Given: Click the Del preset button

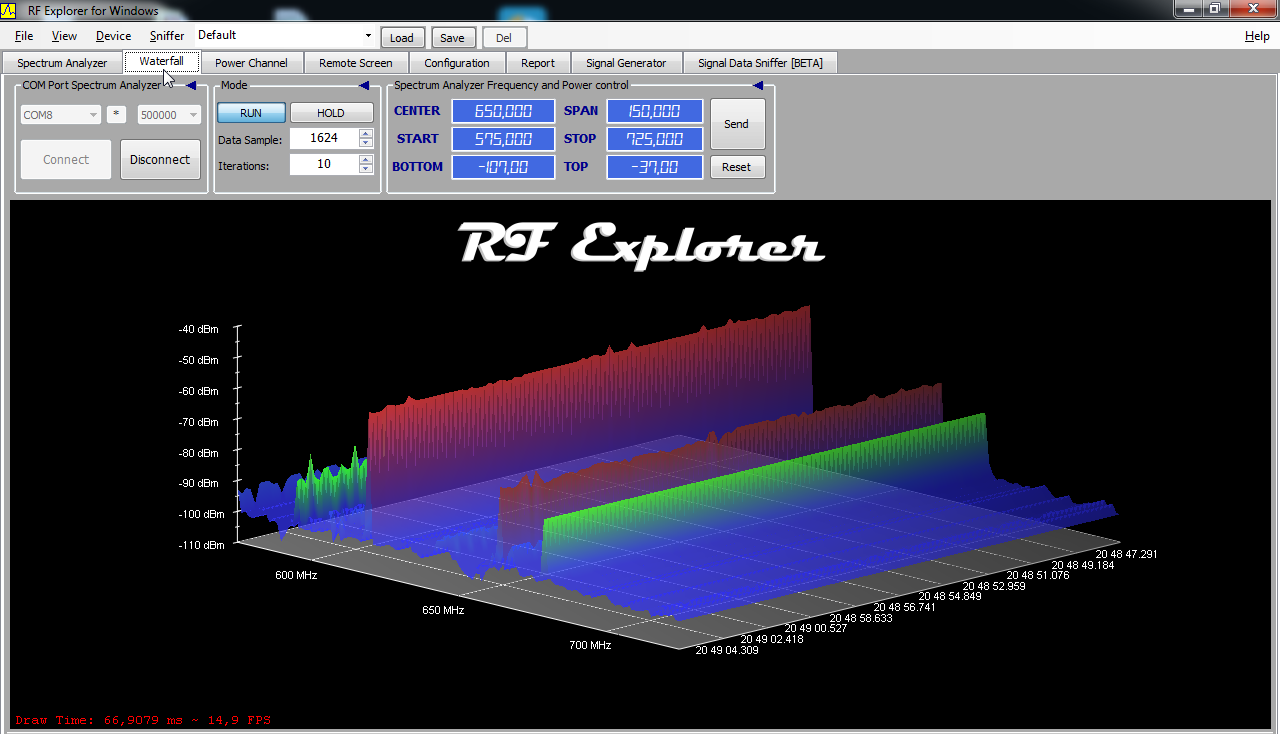Looking at the screenshot, I should 504,38.
